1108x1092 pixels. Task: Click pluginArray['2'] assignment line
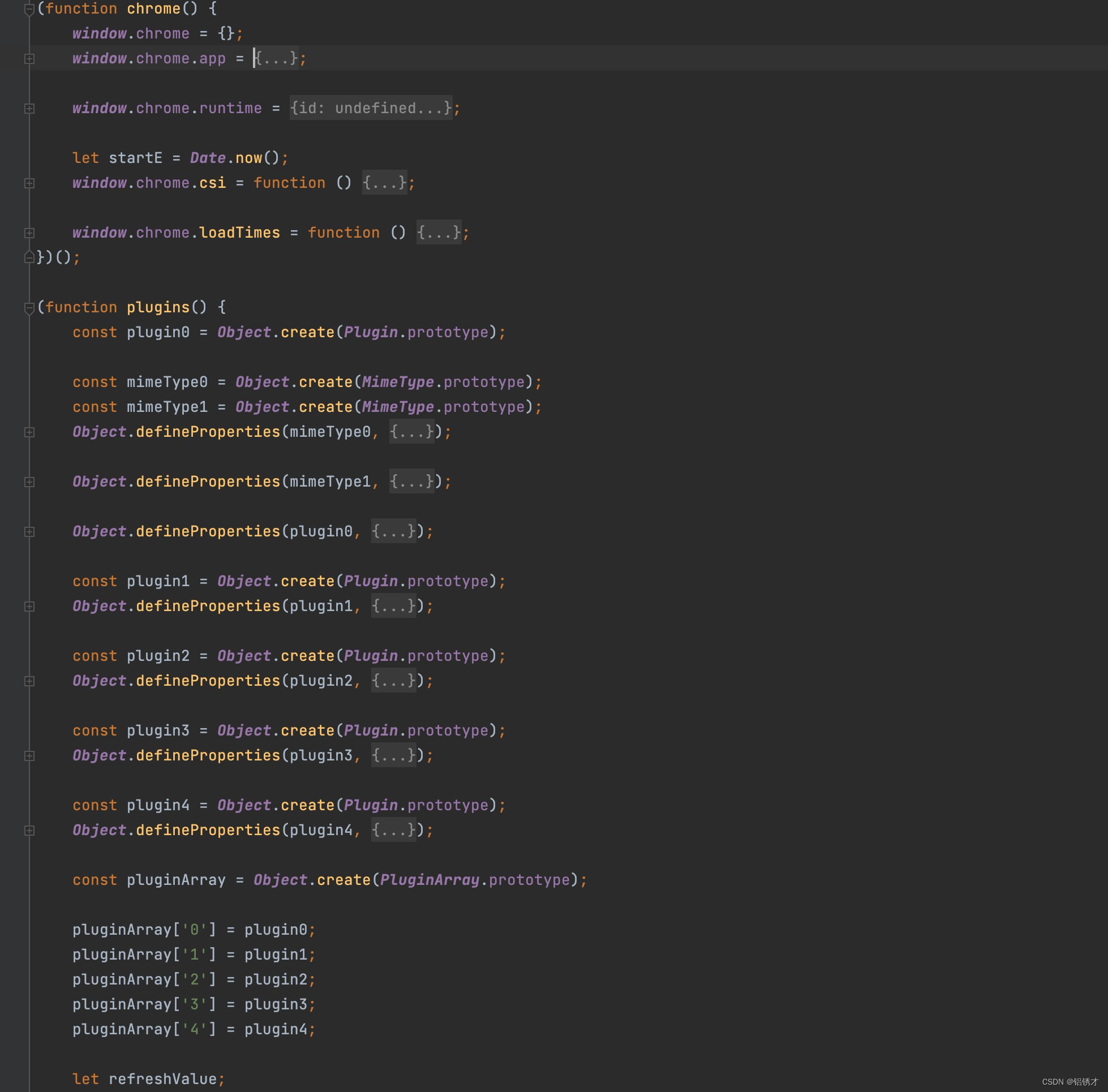pos(194,979)
